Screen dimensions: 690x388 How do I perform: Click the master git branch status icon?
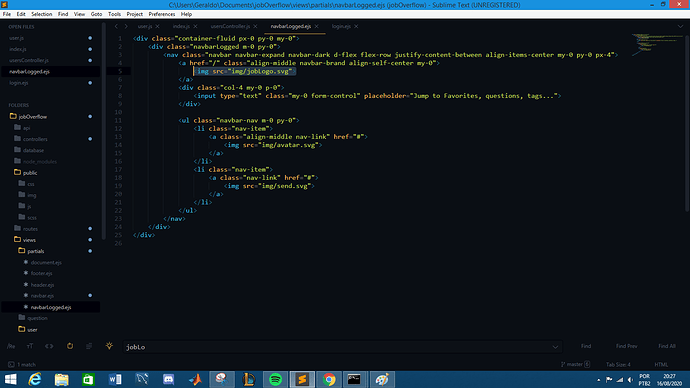pyautogui.click(x=575, y=364)
